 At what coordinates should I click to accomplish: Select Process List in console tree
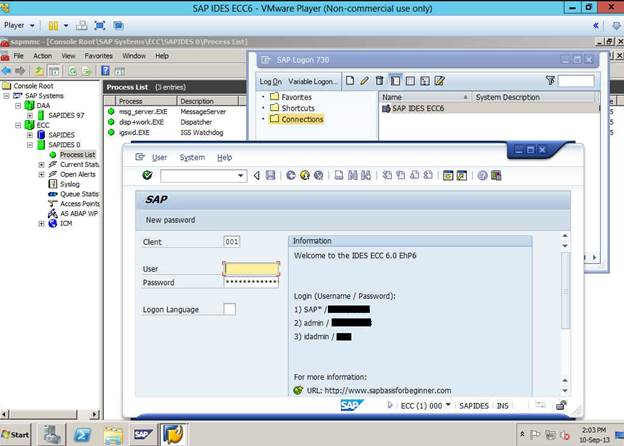point(78,154)
